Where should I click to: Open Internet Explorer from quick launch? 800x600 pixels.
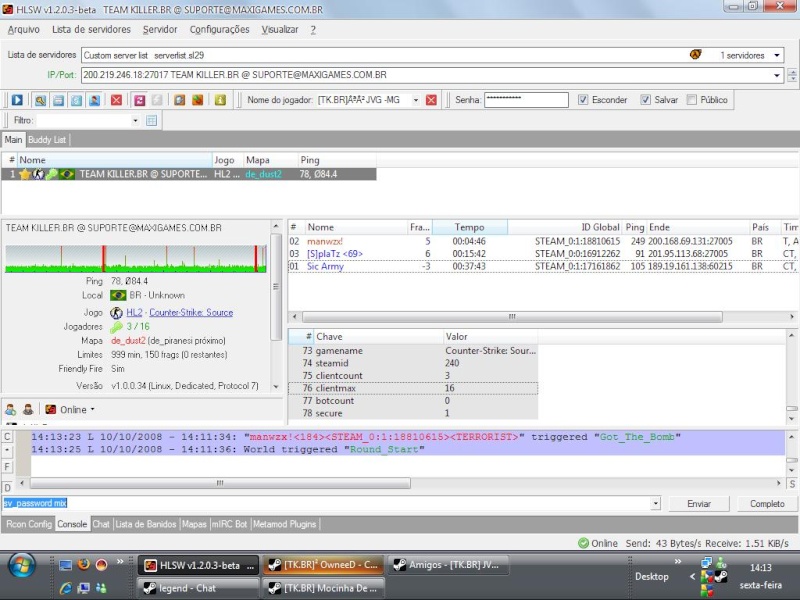66,588
